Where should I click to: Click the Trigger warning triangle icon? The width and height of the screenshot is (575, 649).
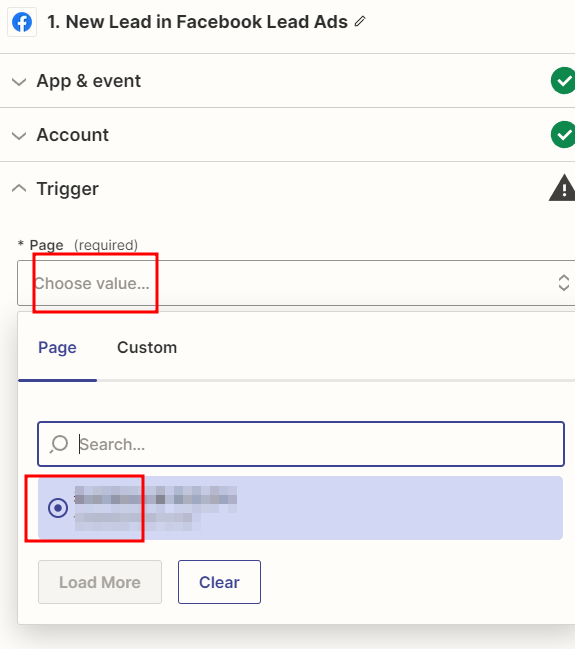point(562,188)
